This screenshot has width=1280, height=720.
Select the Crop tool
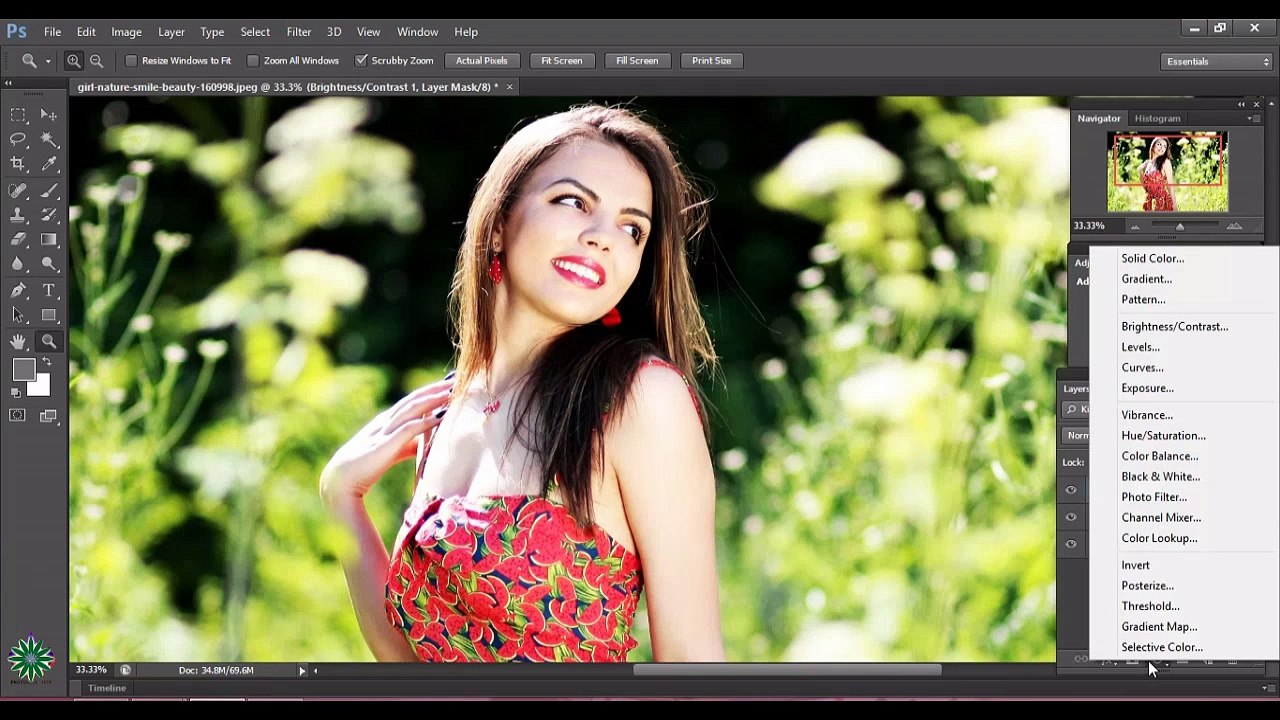pyautogui.click(x=18, y=163)
